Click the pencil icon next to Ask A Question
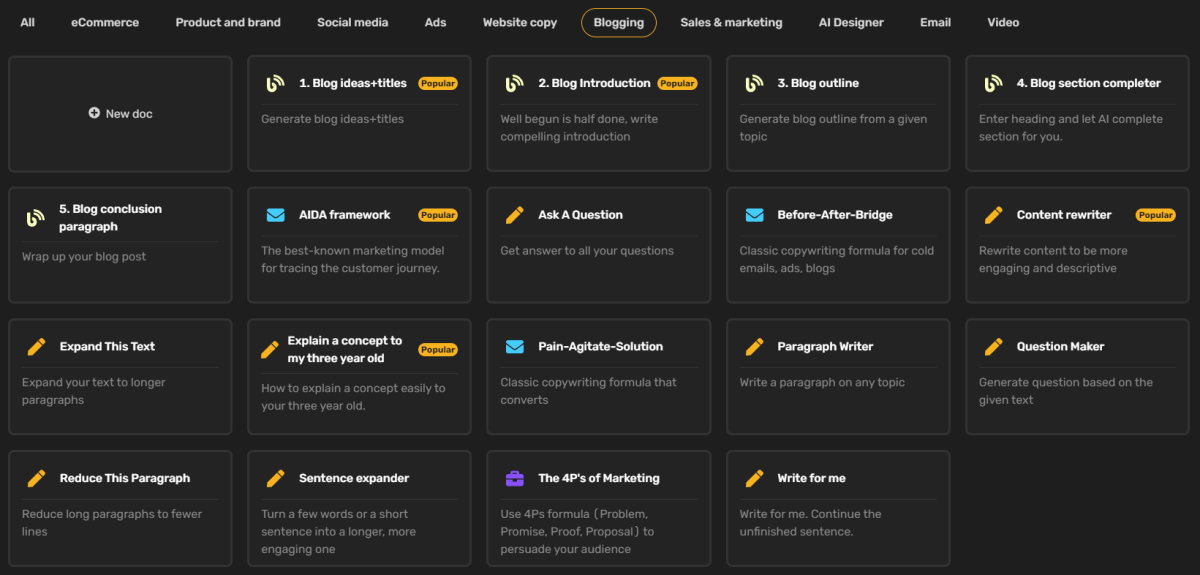The width and height of the screenshot is (1200, 575). pyautogui.click(x=515, y=215)
